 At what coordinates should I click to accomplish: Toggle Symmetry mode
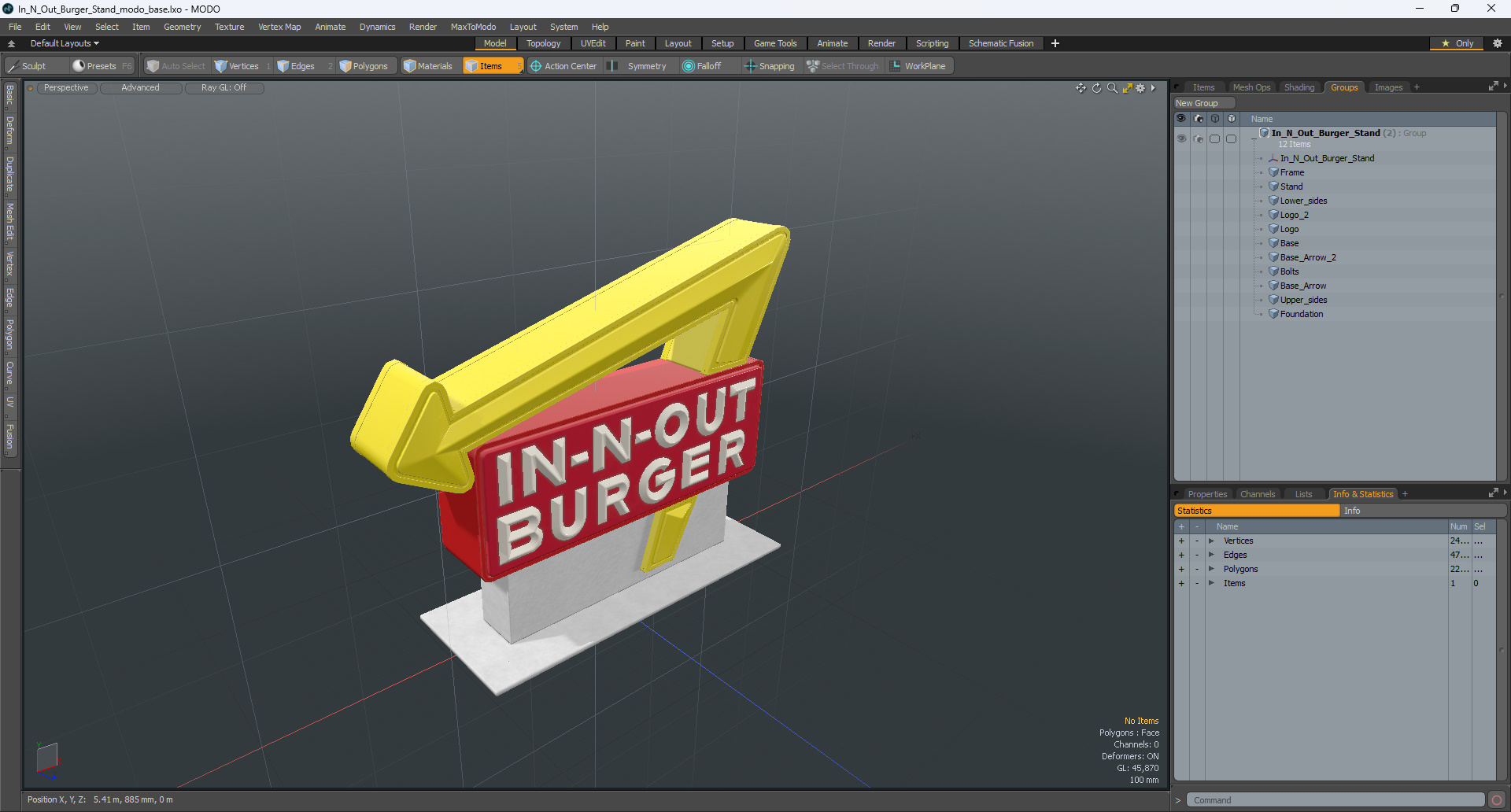click(638, 66)
